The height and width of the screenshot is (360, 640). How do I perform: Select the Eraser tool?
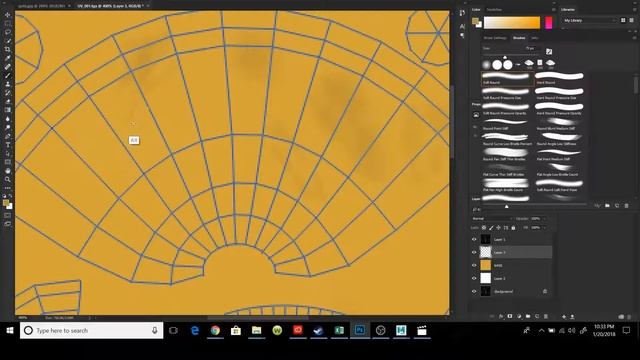click(7, 101)
